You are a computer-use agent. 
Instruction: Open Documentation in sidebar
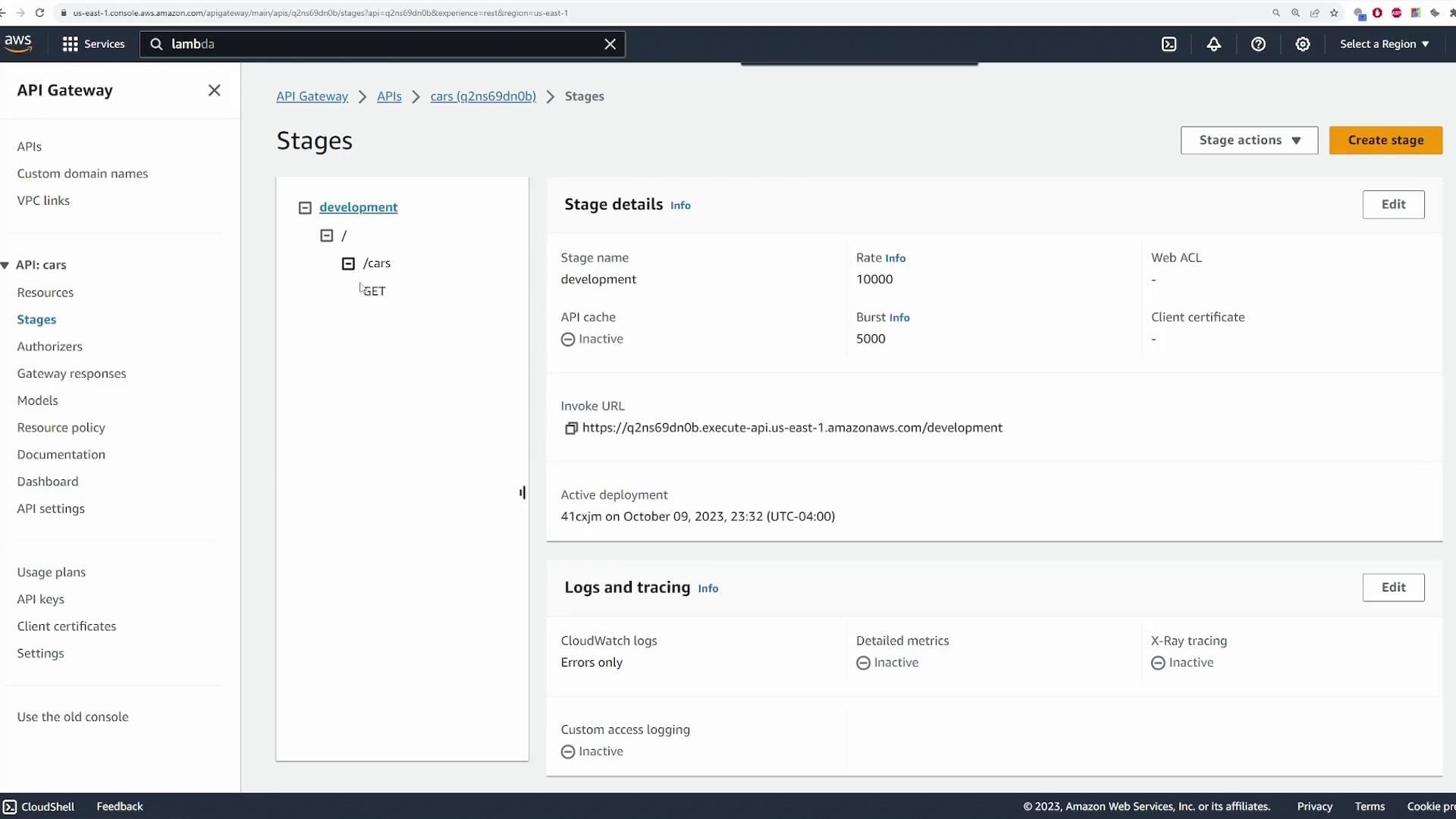tap(61, 454)
